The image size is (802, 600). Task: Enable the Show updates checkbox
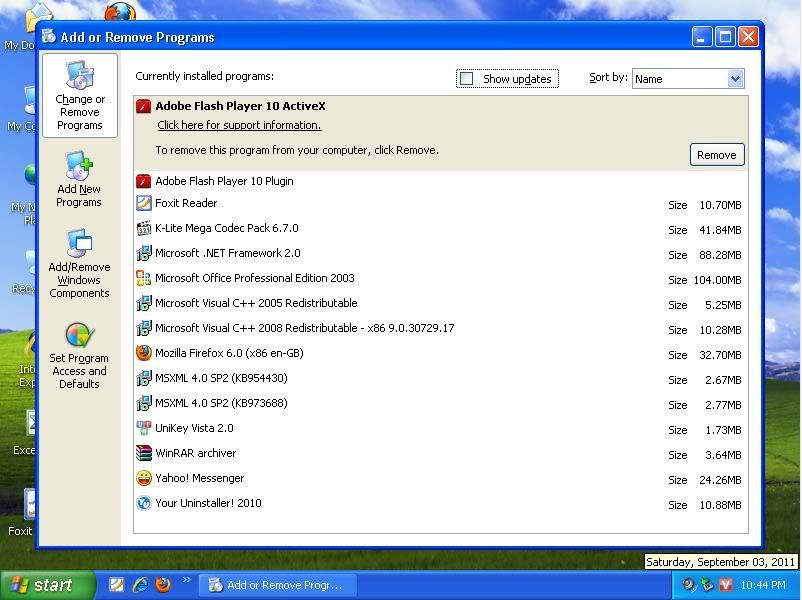tap(466, 79)
